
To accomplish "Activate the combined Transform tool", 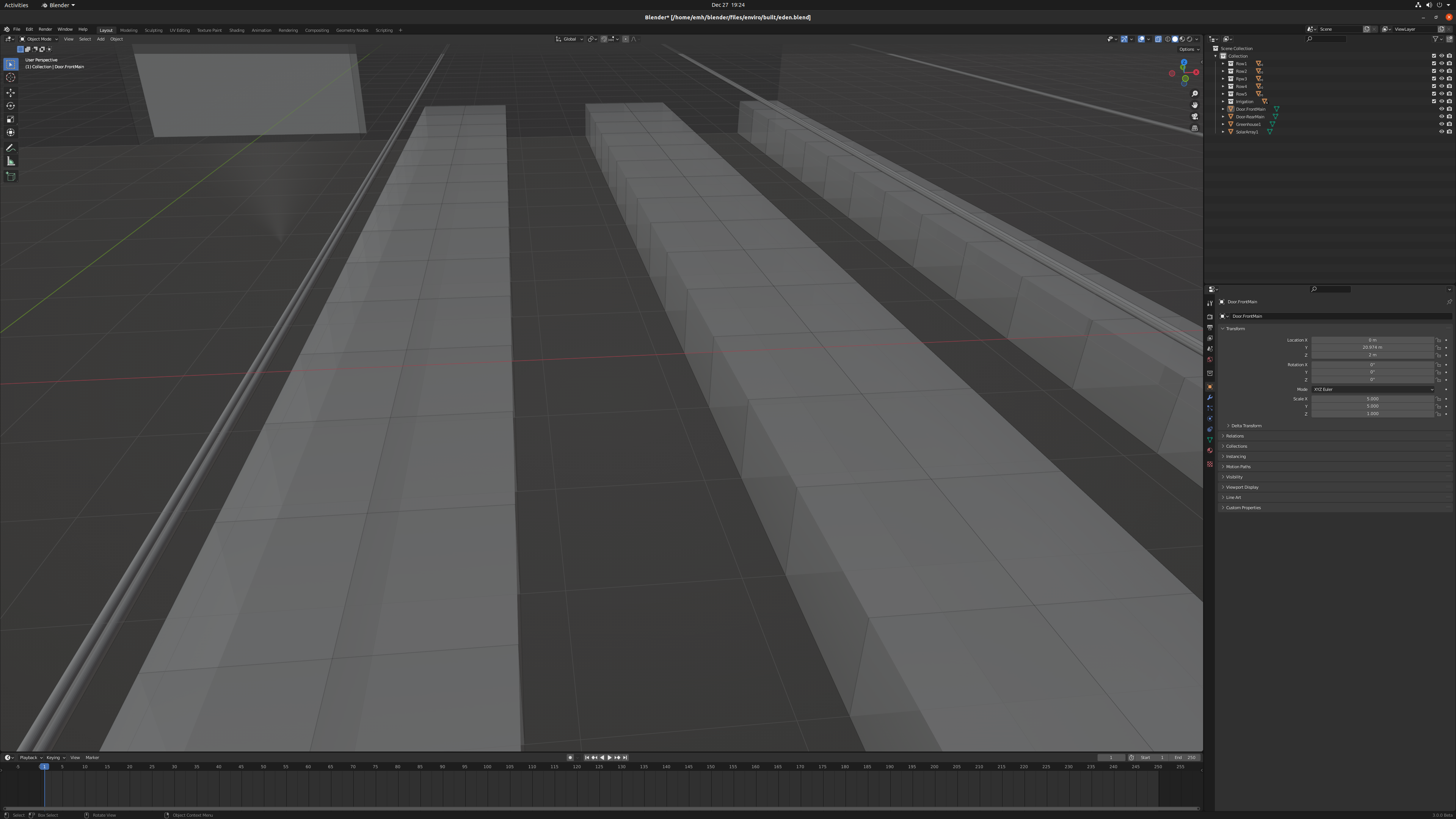I will pos(11,132).
